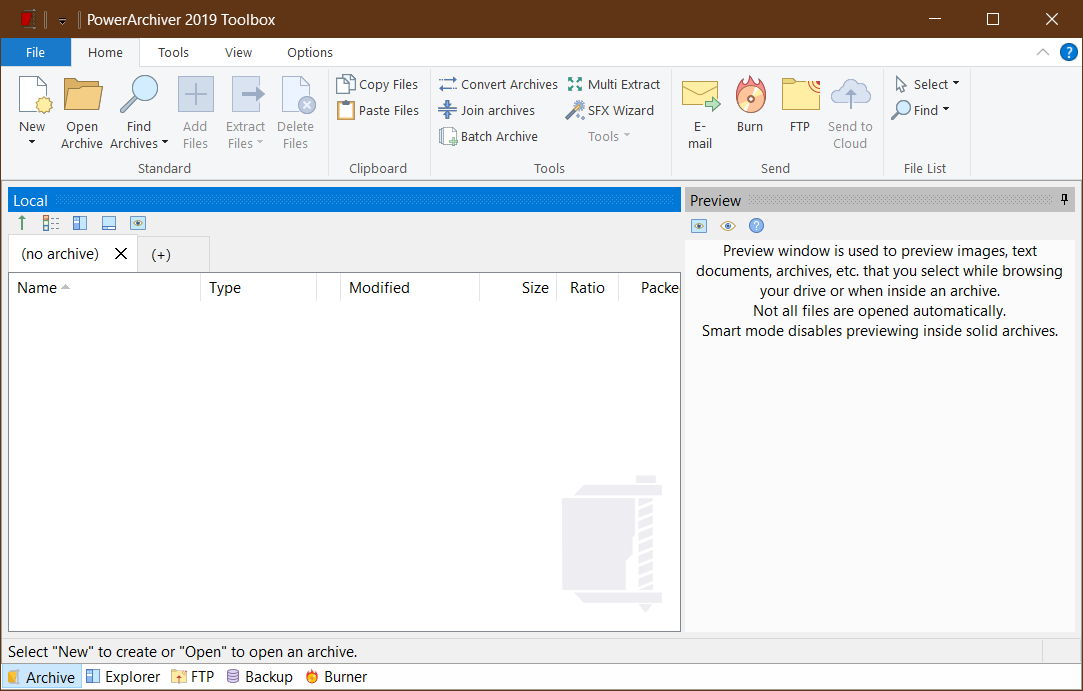This screenshot has width=1083, height=691.
Task: Click the PowerArchiver app icon in title bar
Action: [28, 19]
